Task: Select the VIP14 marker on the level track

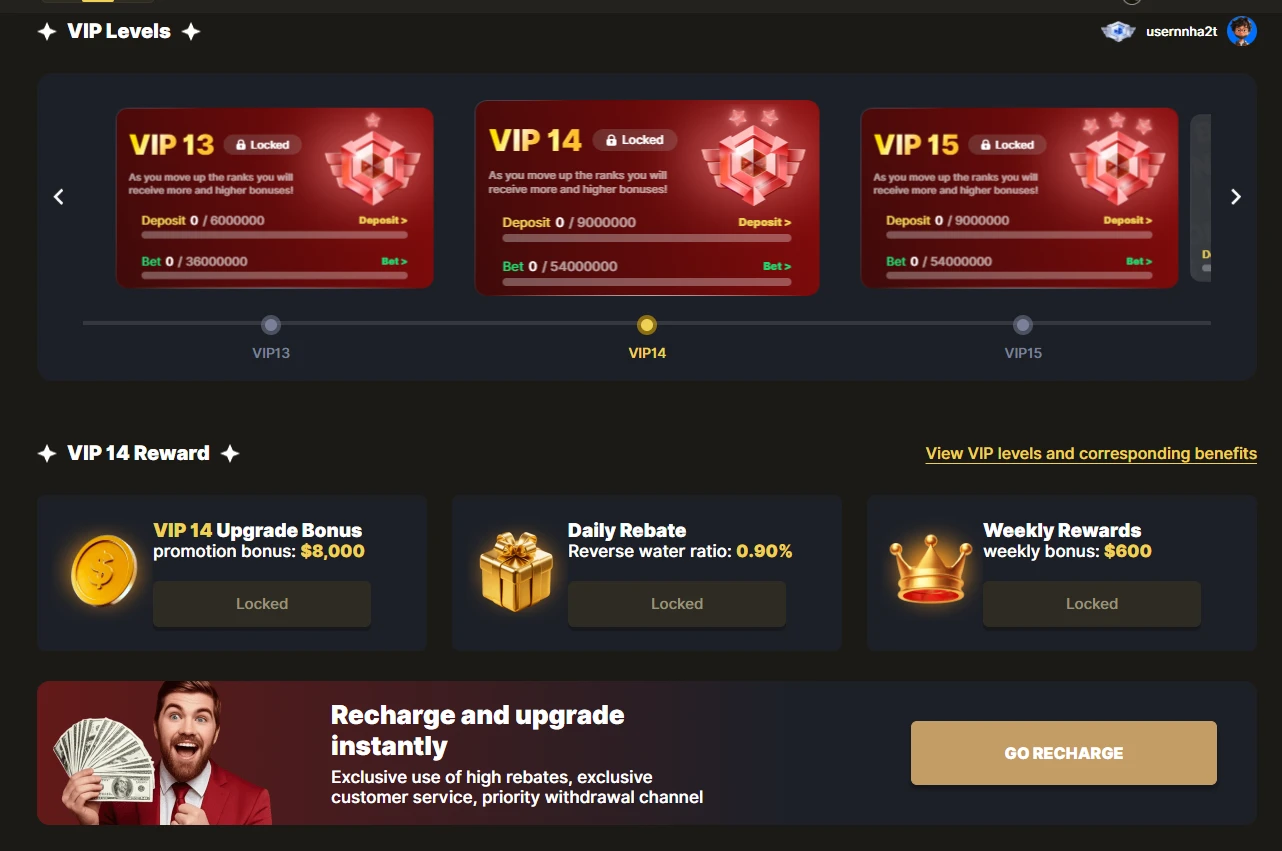Action: pos(647,325)
